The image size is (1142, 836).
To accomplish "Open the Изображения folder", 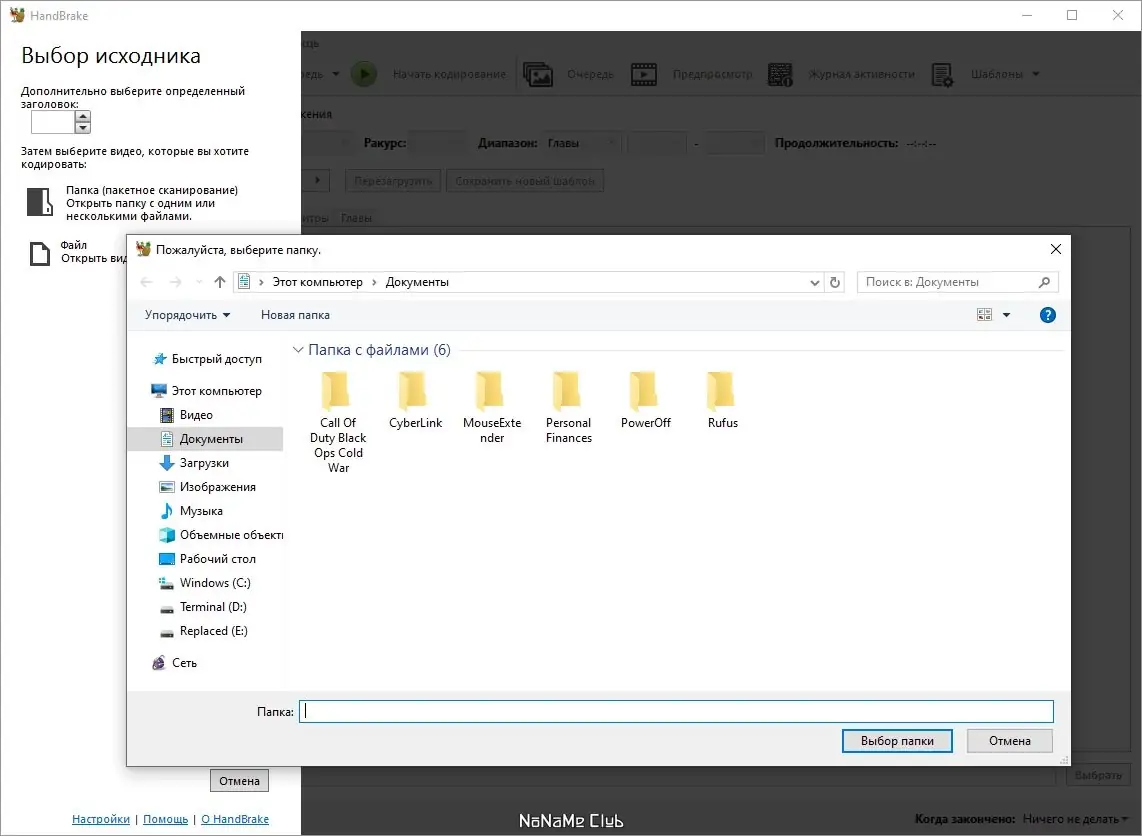I will (x=208, y=487).
